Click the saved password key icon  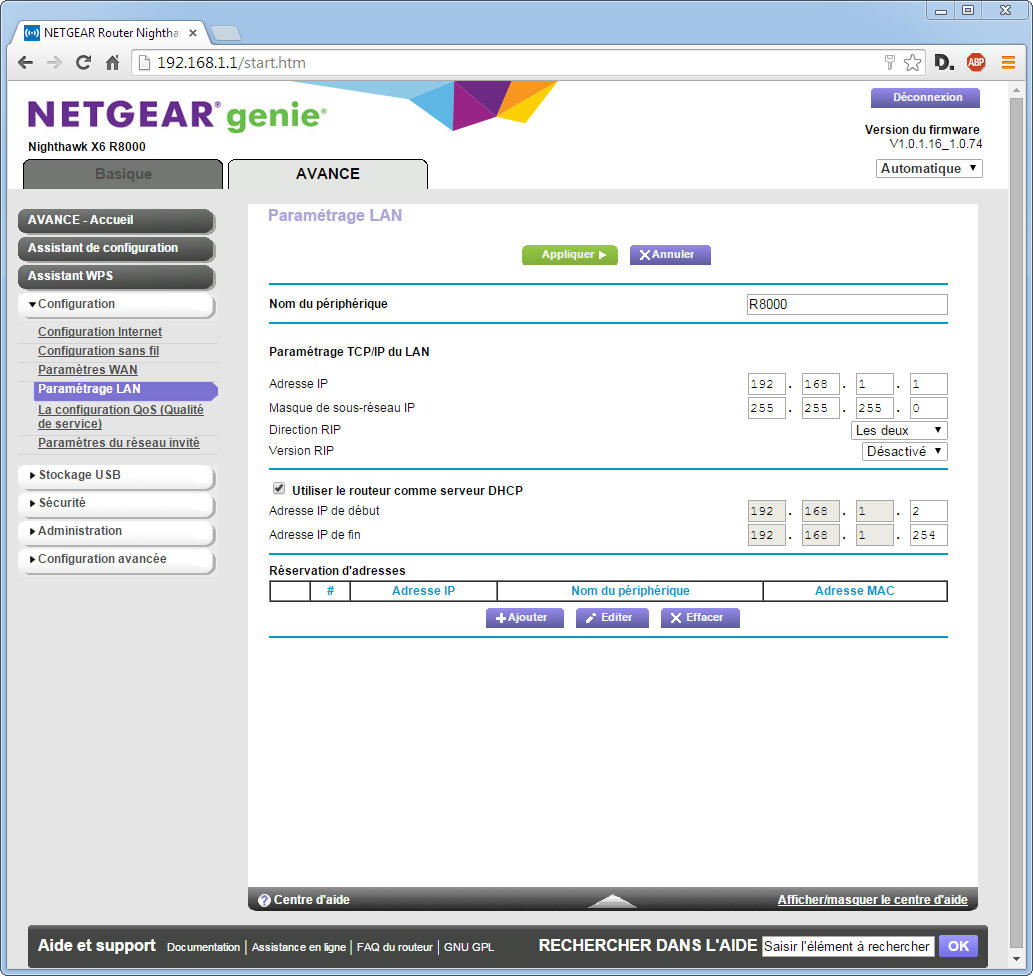coord(889,63)
